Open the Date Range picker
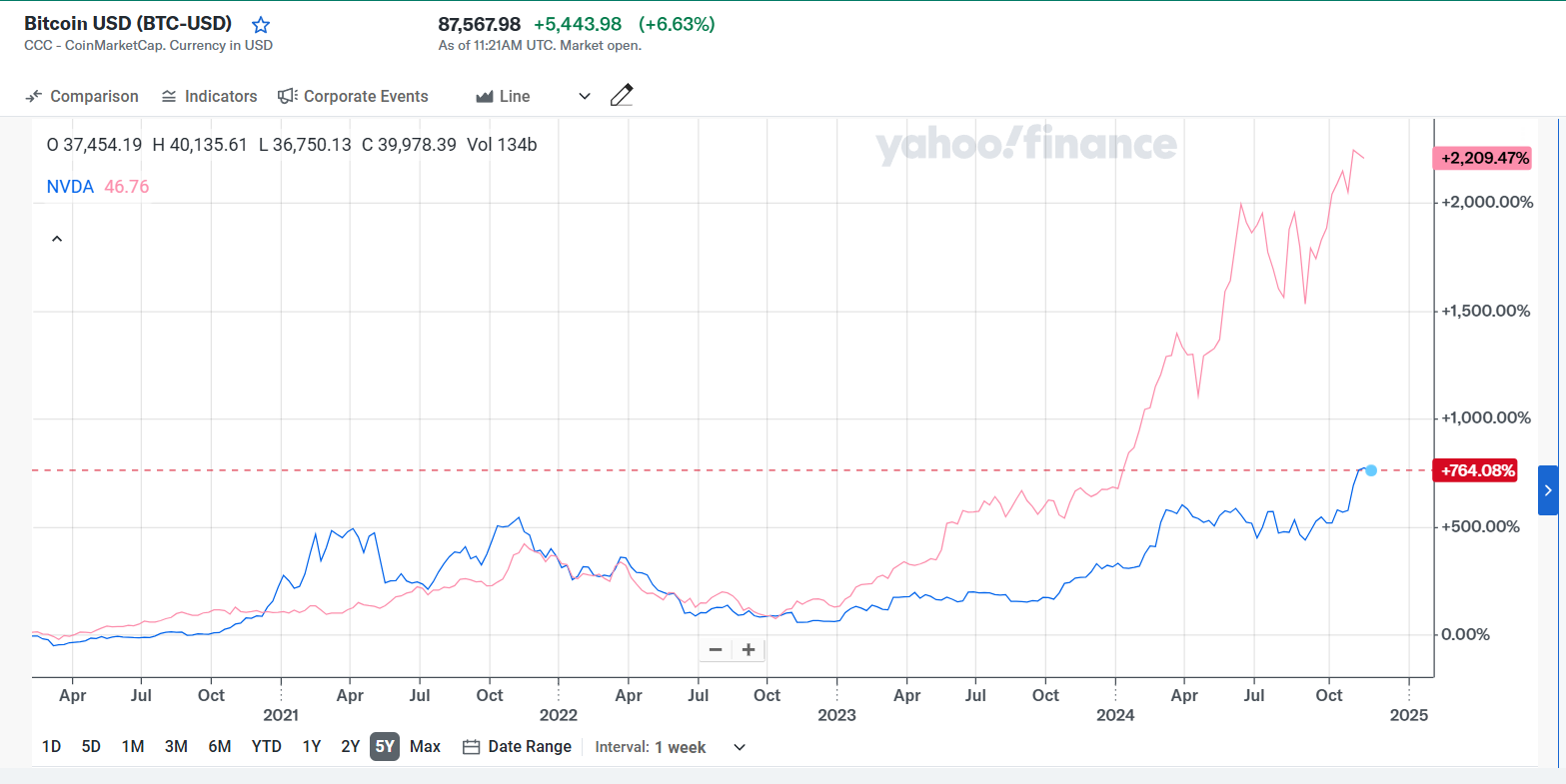 [x=518, y=746]
